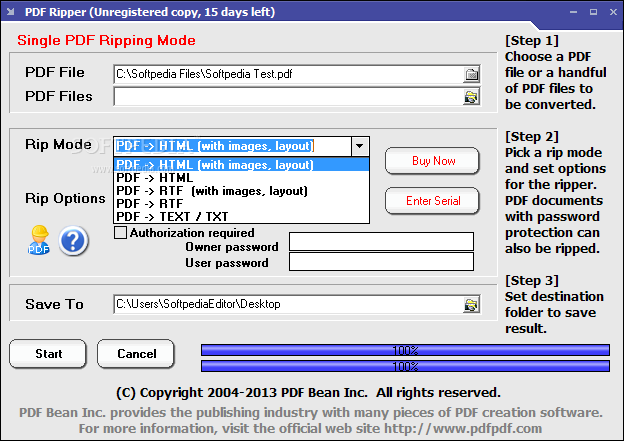The image size is (624, 441).
Task: Select PDF -> HTML (with images, layout) option
Action: tap(242, 164)
